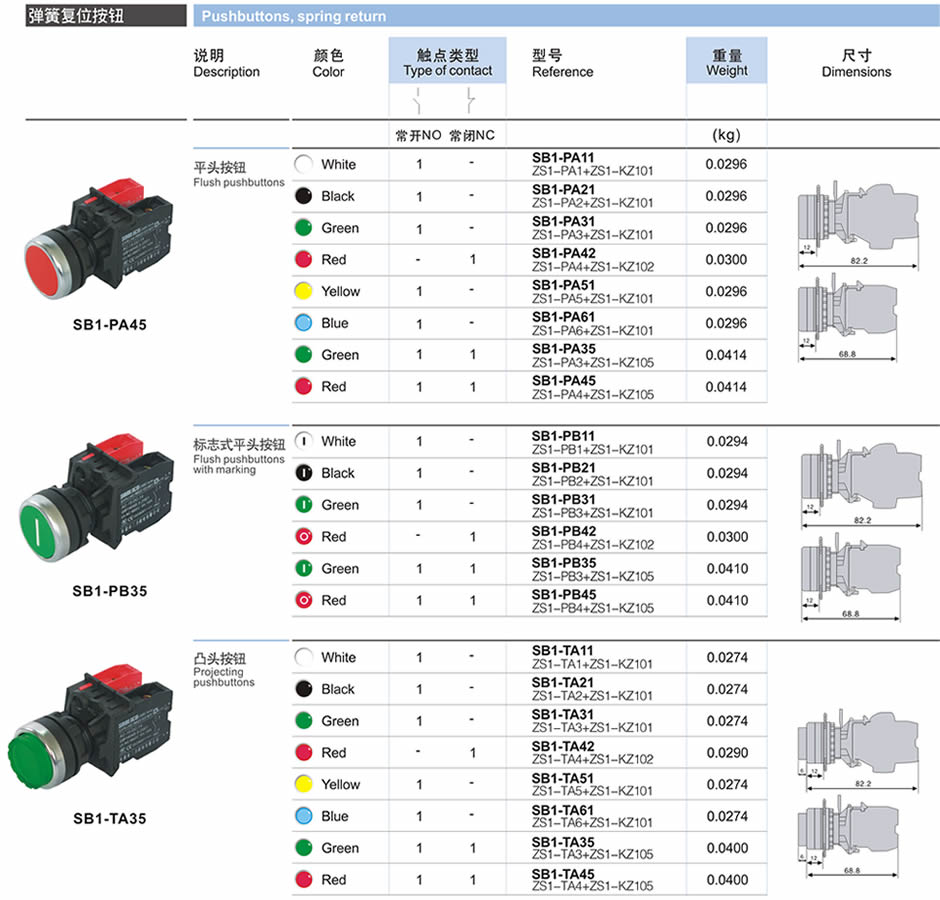Click the green dot in the SB1-TA35 row
The height and width of the screenshot is (900, 940).
[303, 848]
